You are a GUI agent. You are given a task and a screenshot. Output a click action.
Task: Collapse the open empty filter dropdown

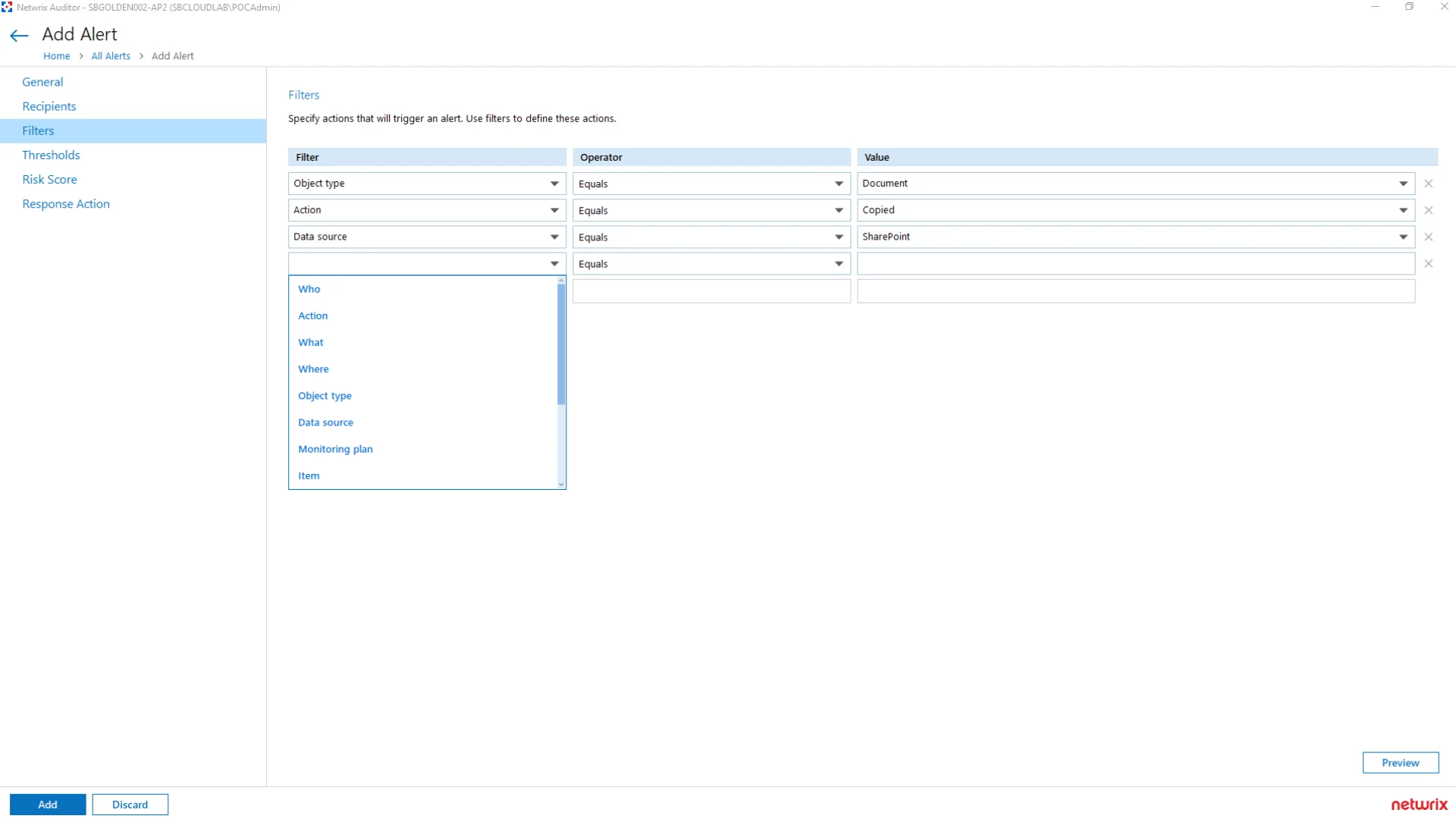point(554,264)
